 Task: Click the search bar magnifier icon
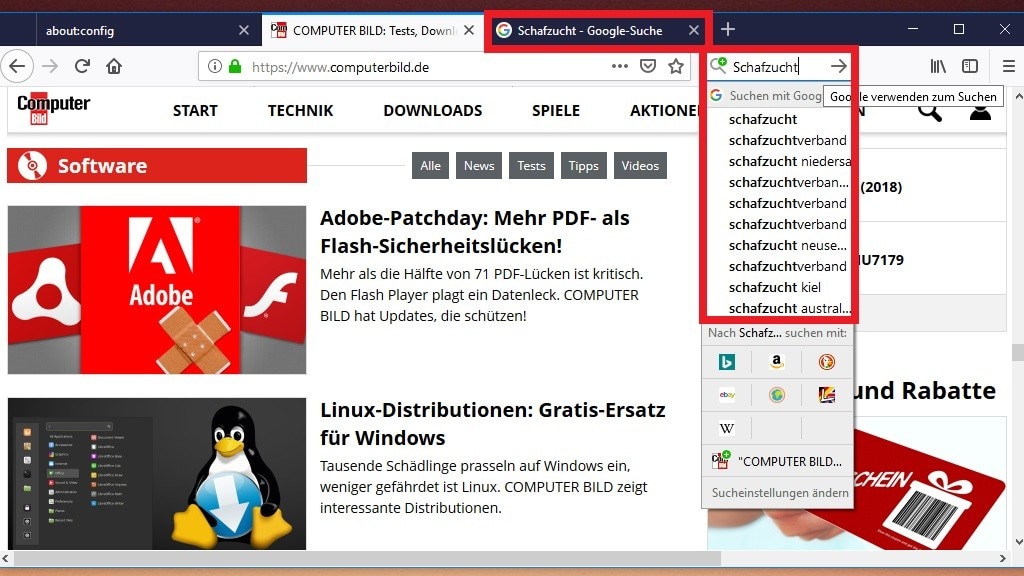[x=718, y=65]
